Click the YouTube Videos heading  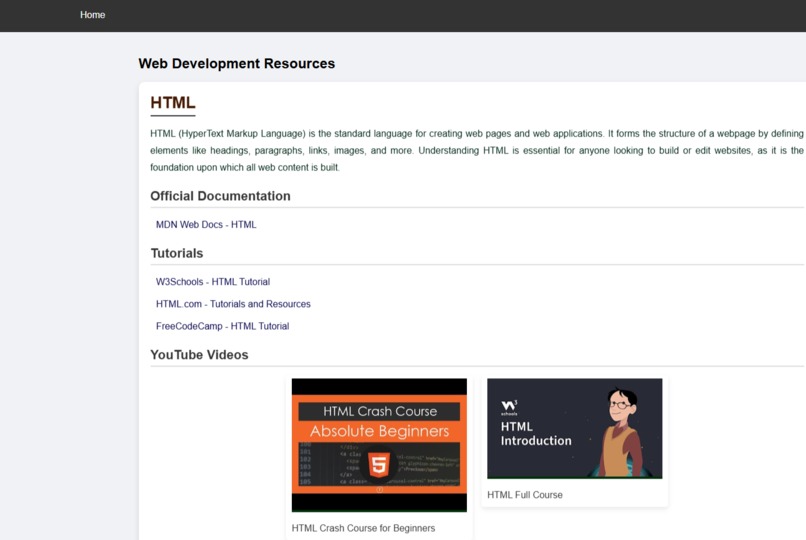[199, 355]
